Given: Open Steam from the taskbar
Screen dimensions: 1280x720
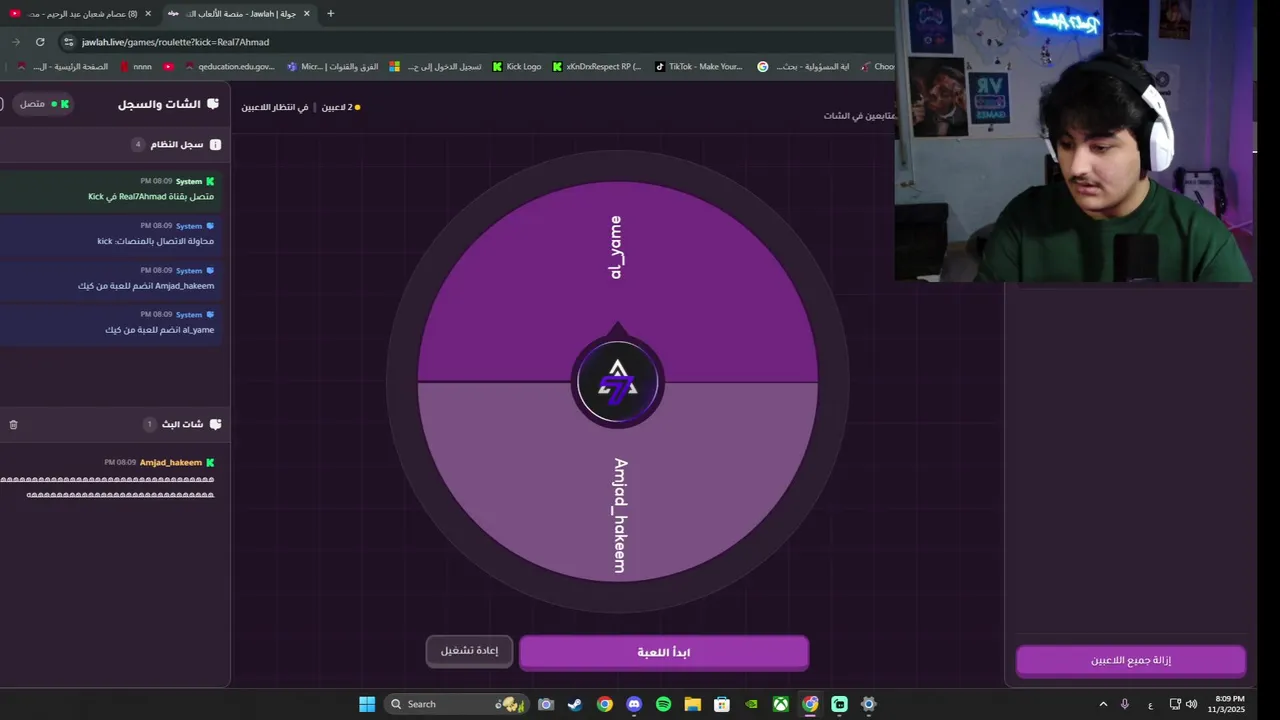Looking at the screenshot, I should click(x=575, y=704).
